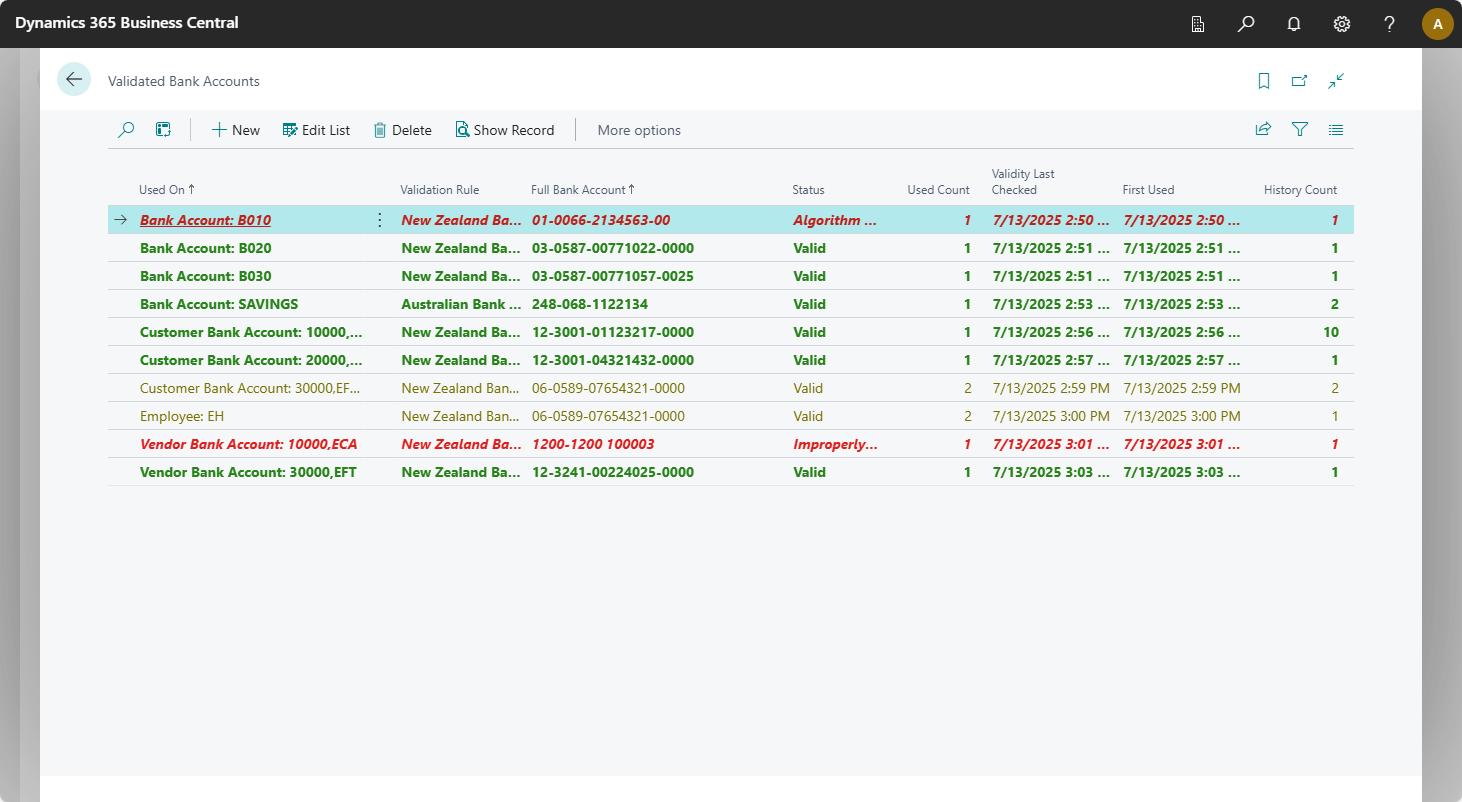
Task: Sort by the Full Bank Account column header
Action: [583, 189]
